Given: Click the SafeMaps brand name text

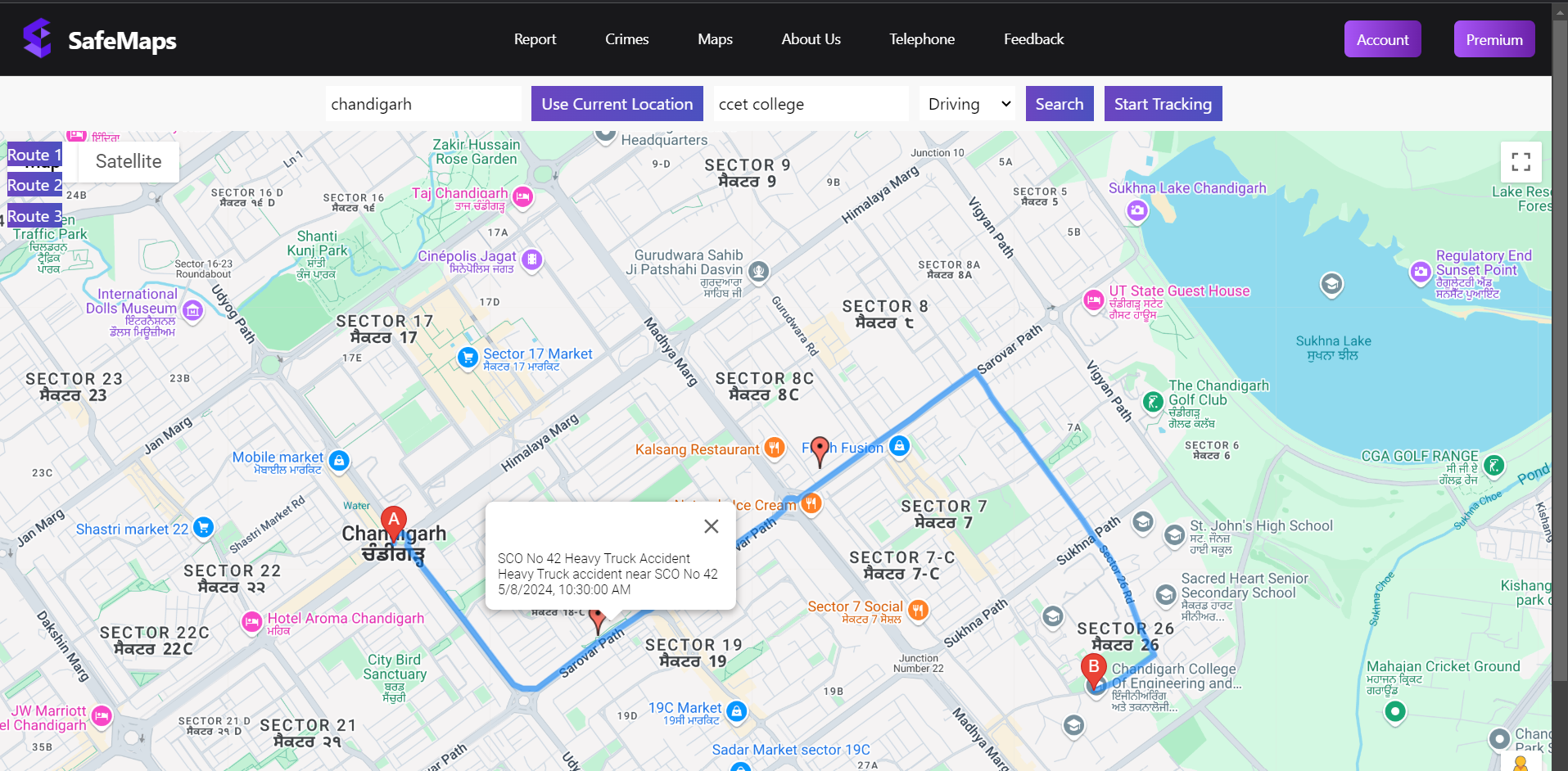Looking at the screenshot, I should point(122,40).
